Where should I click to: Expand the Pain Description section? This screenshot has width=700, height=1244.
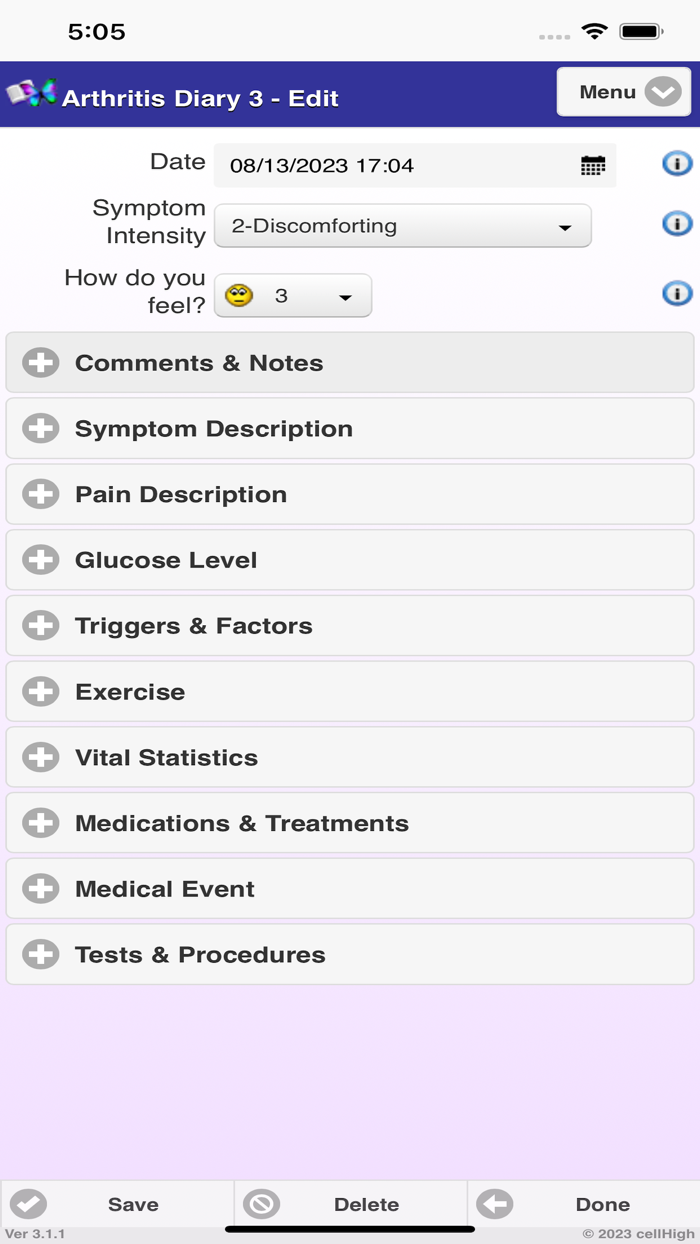coord(39,494)
